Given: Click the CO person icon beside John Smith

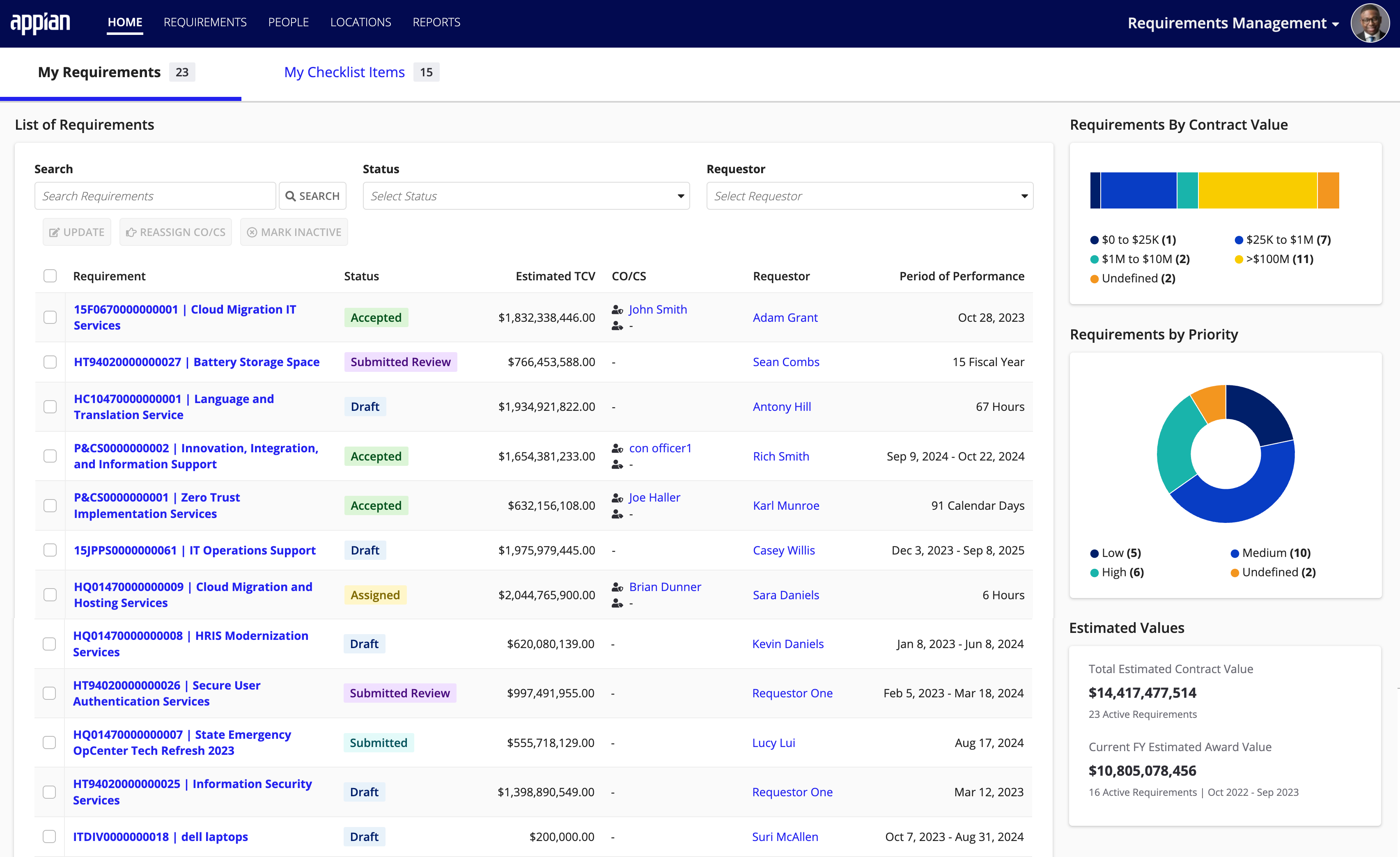Looking at the screenshot, I should [x=617, y=309].
